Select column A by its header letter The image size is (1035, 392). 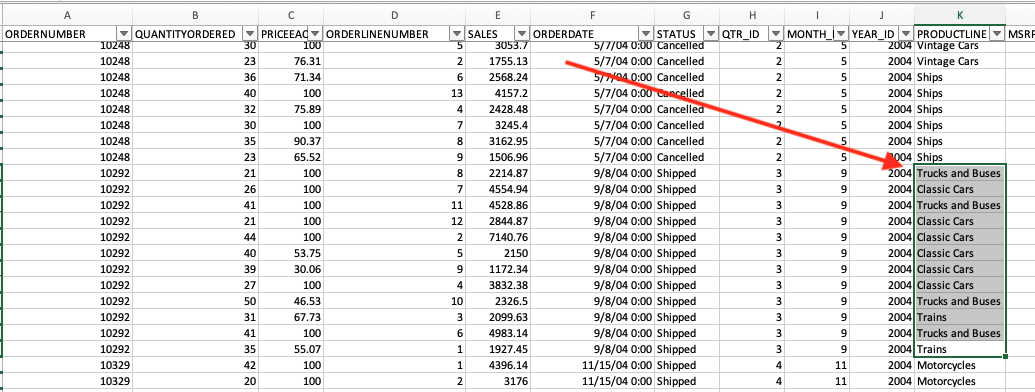(67, 15)
